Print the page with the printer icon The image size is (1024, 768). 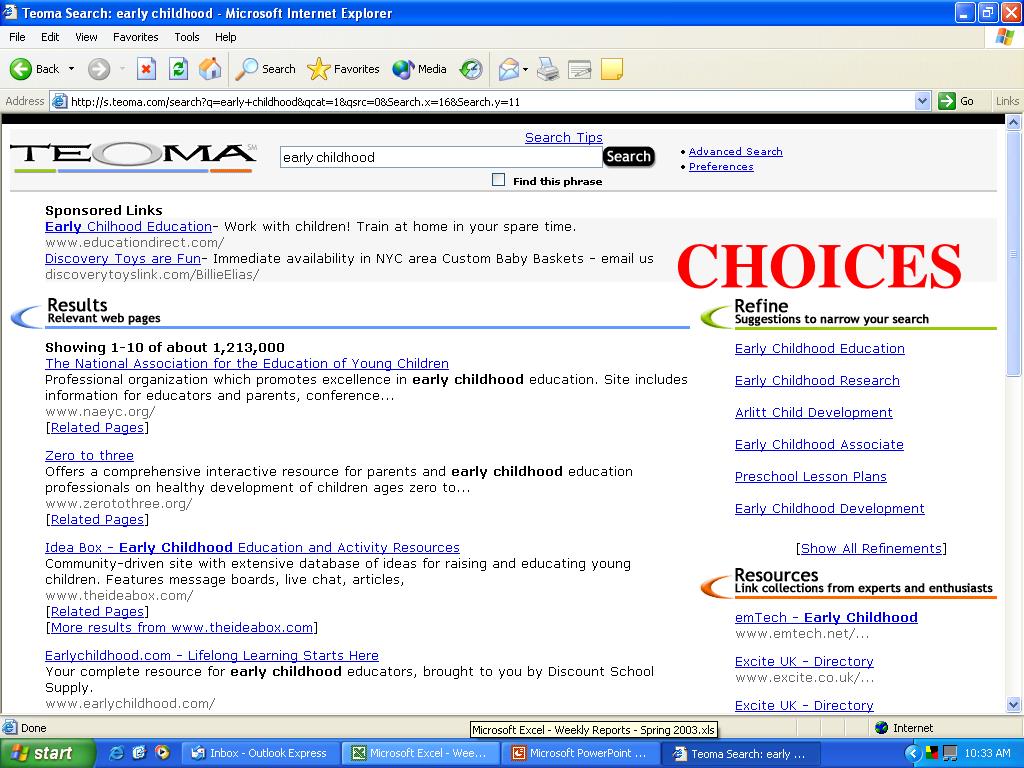click(x=548, y=69)
